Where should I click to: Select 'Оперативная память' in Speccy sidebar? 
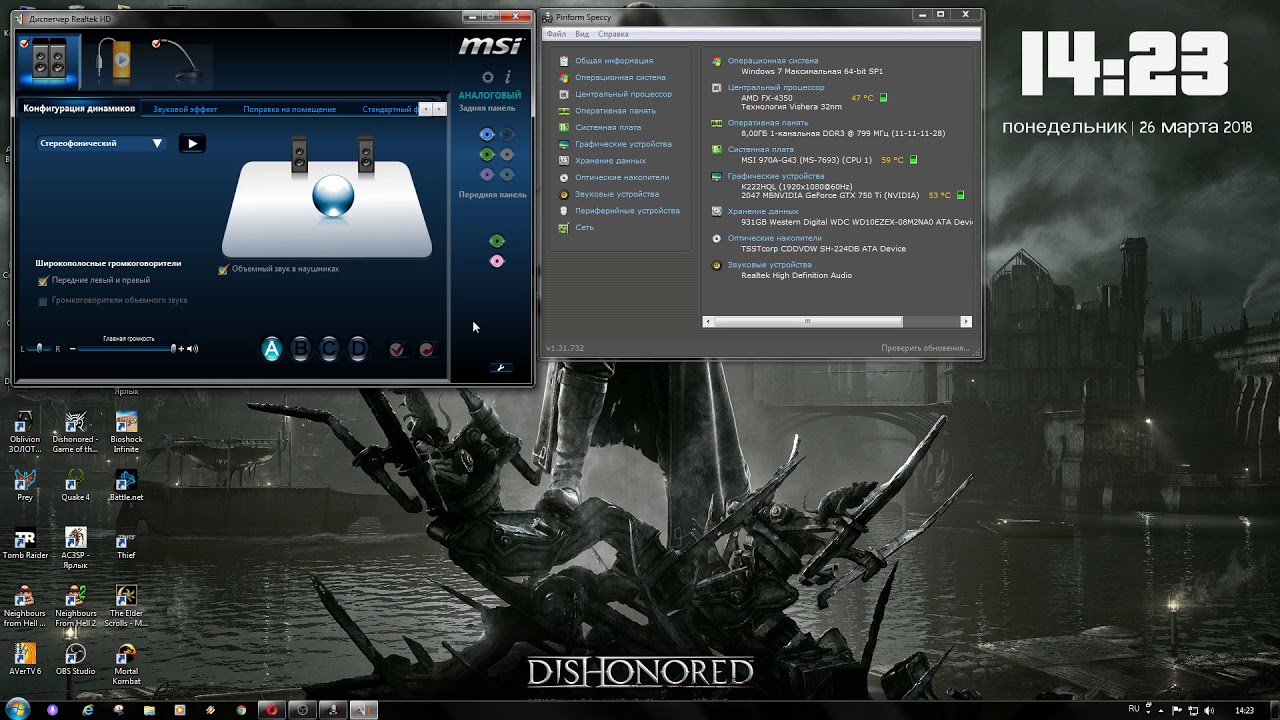point(615,111)
